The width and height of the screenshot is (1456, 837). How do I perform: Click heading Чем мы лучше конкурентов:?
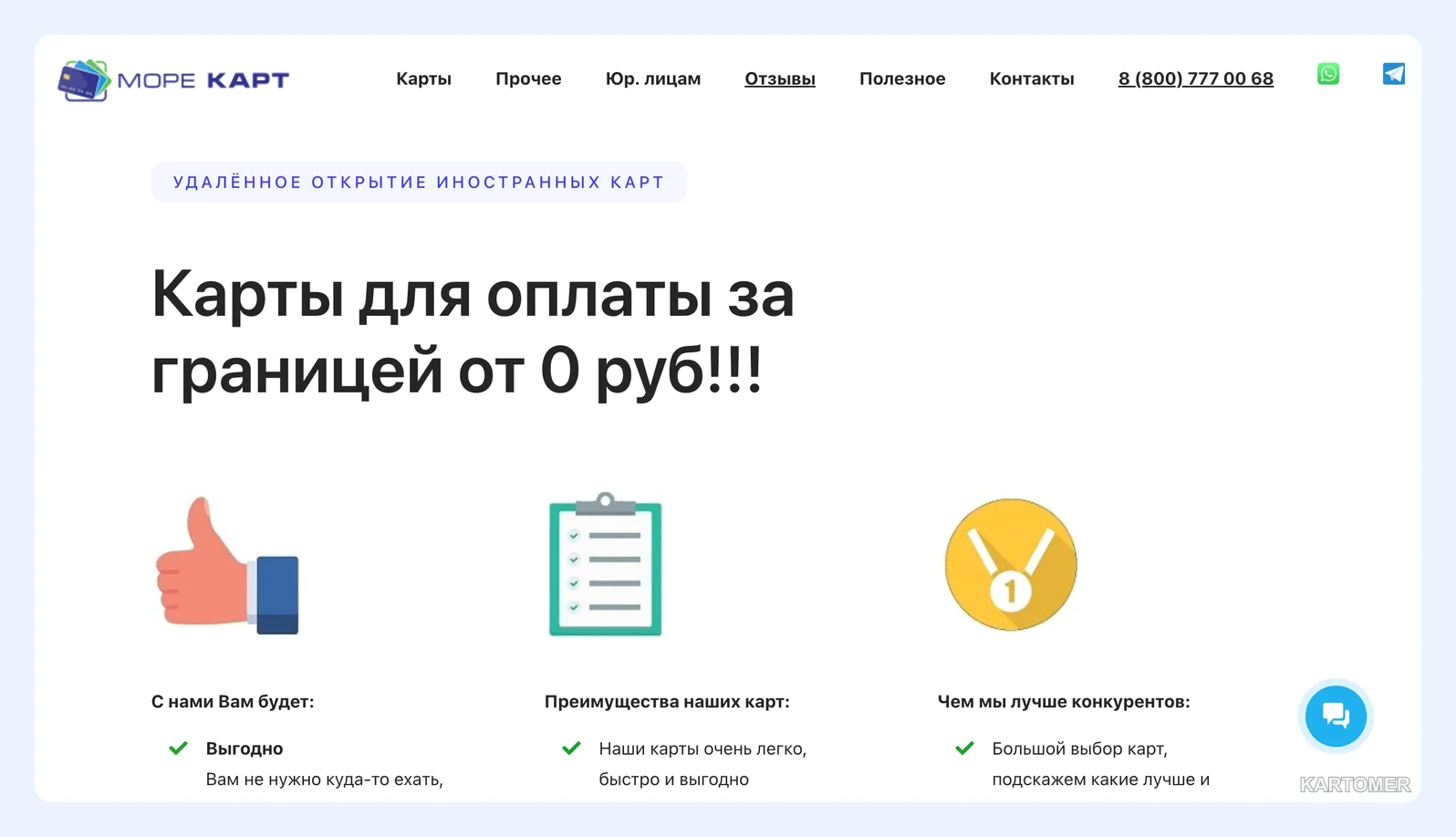coord(1064,702)
